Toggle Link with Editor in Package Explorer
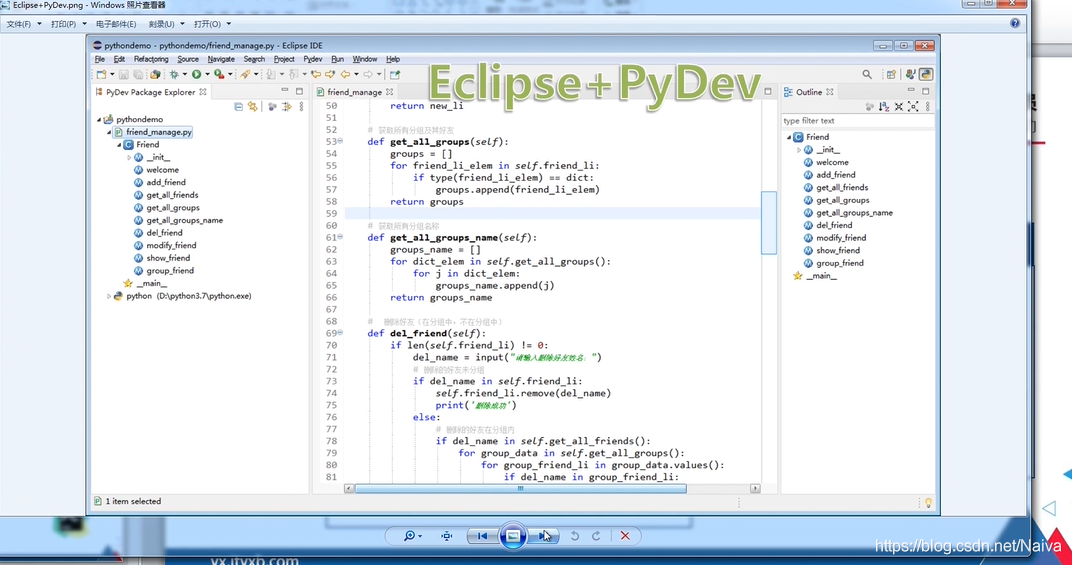 (x=253, y=107)
